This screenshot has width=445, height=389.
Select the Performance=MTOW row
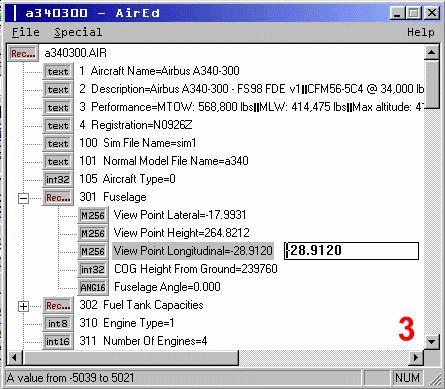(x=252, y=107)
